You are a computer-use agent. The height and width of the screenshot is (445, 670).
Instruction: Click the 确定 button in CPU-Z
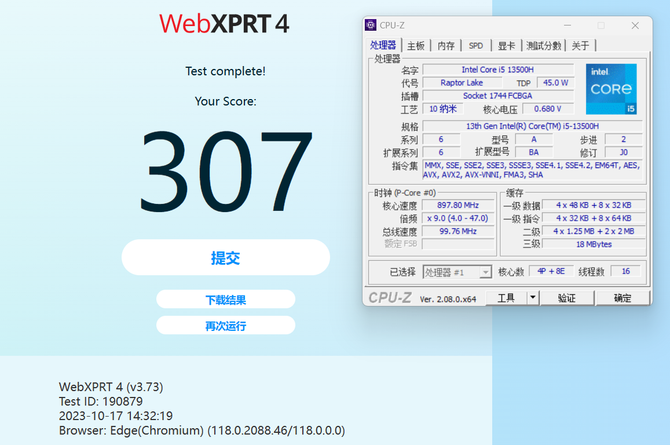tap(623, 298)
